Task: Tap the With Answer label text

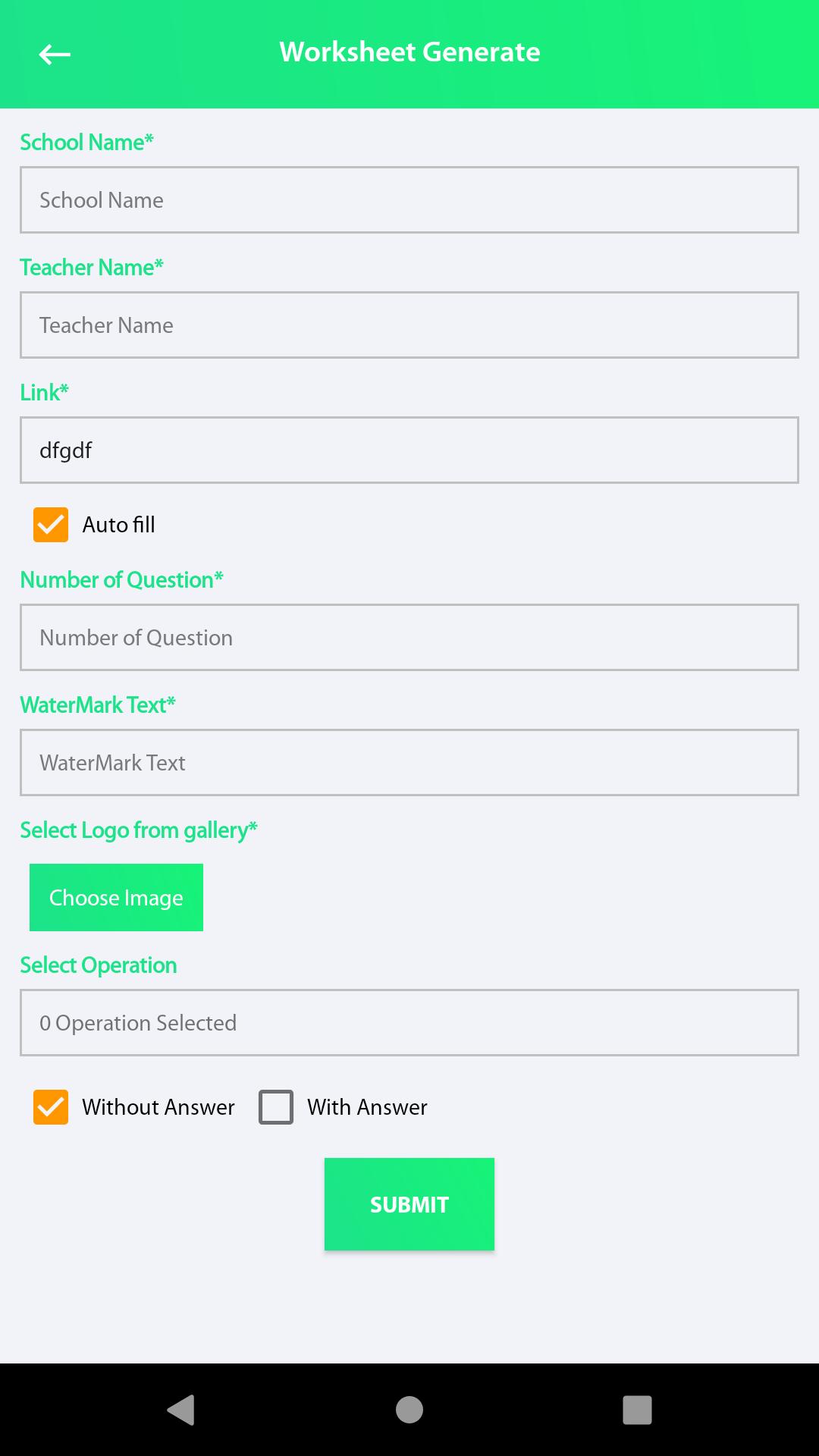Action: [367, 1107]
